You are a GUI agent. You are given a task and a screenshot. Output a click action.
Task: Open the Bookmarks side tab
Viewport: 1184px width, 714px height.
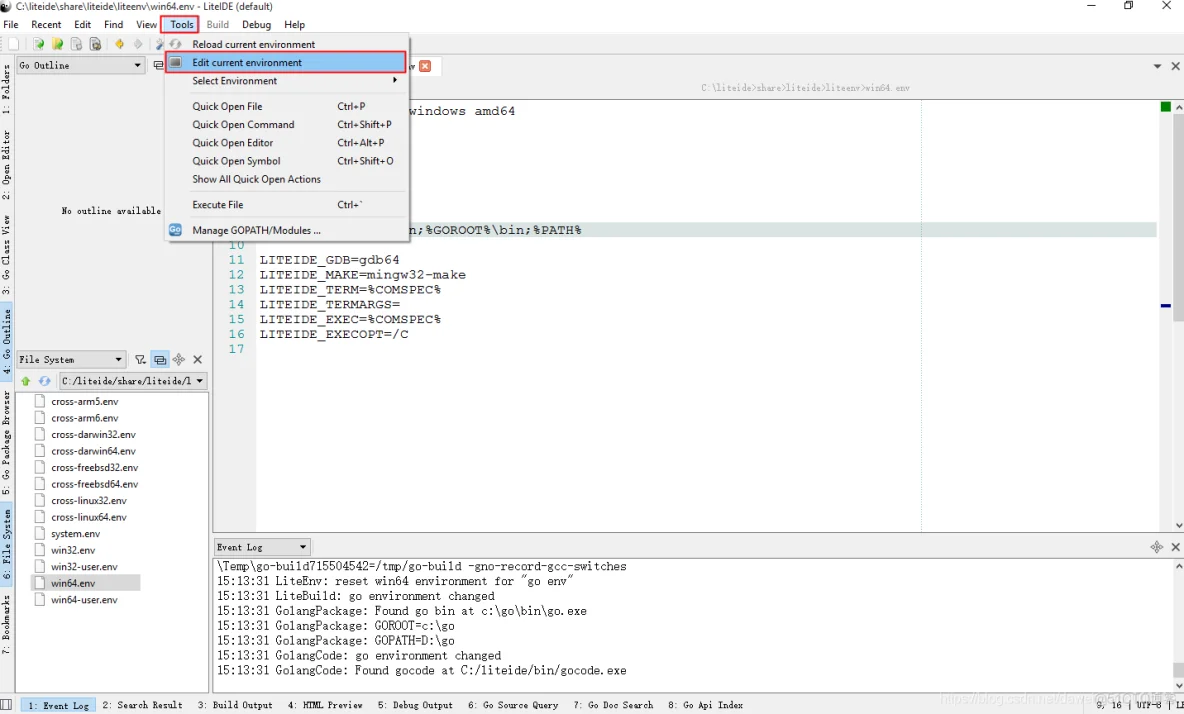tap(6, 623)
